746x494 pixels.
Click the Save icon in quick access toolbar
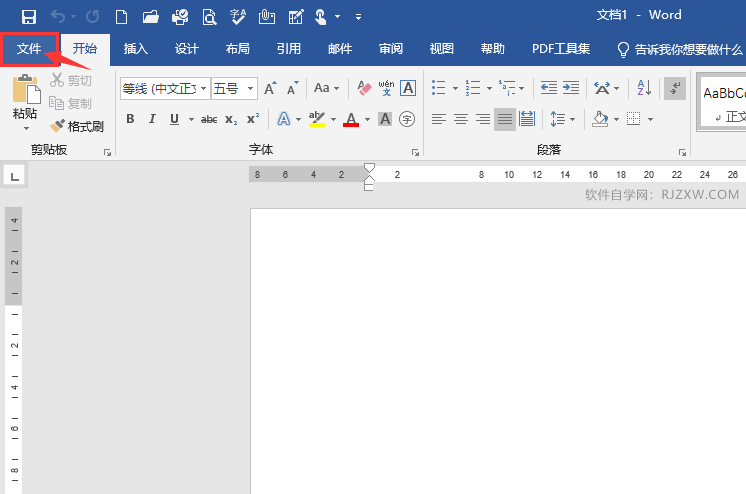(28, 16)
